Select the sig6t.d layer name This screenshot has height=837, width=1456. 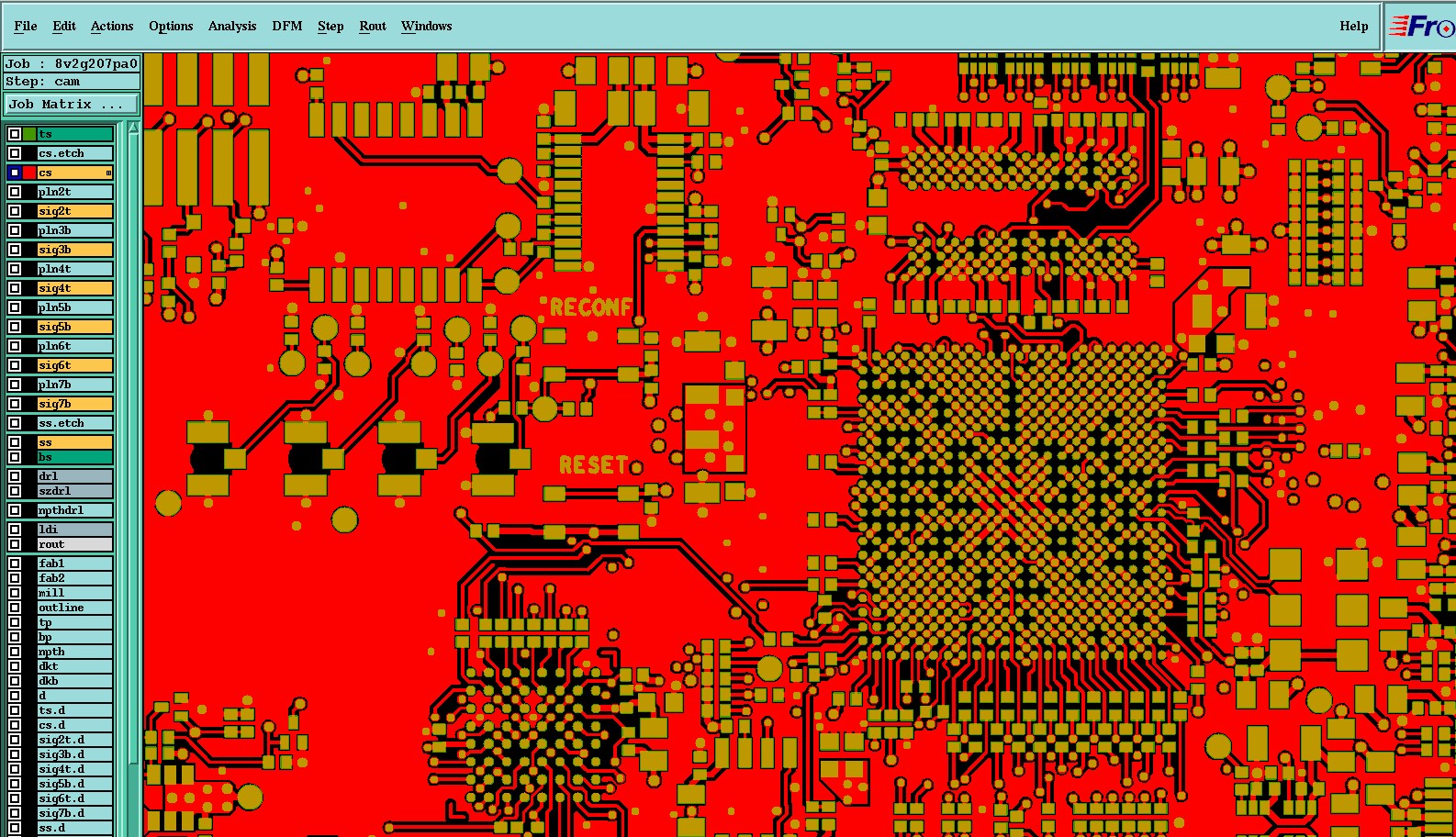tap(75, 798)
